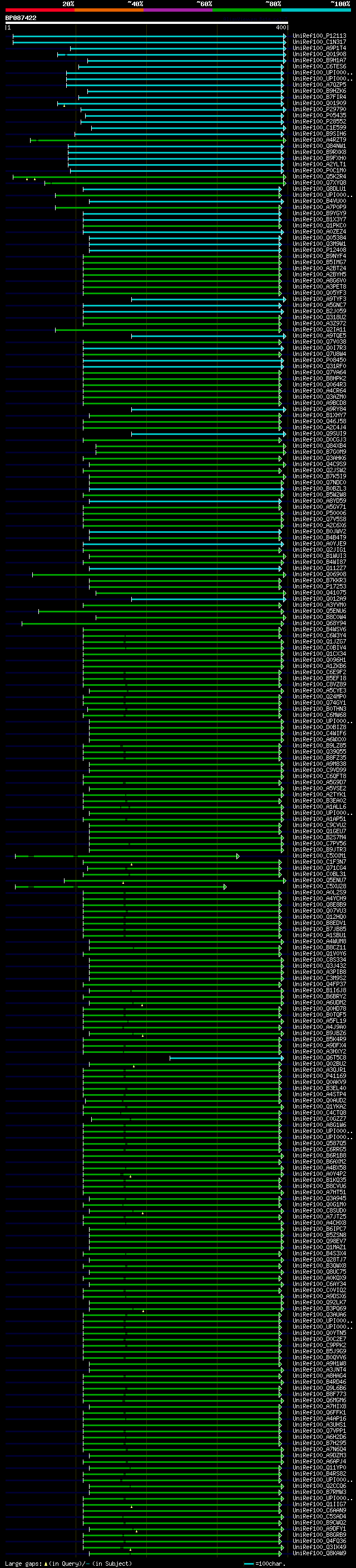
Task: Click the label UniRef100_B4VUO0
Action: (x=319, y=201)
